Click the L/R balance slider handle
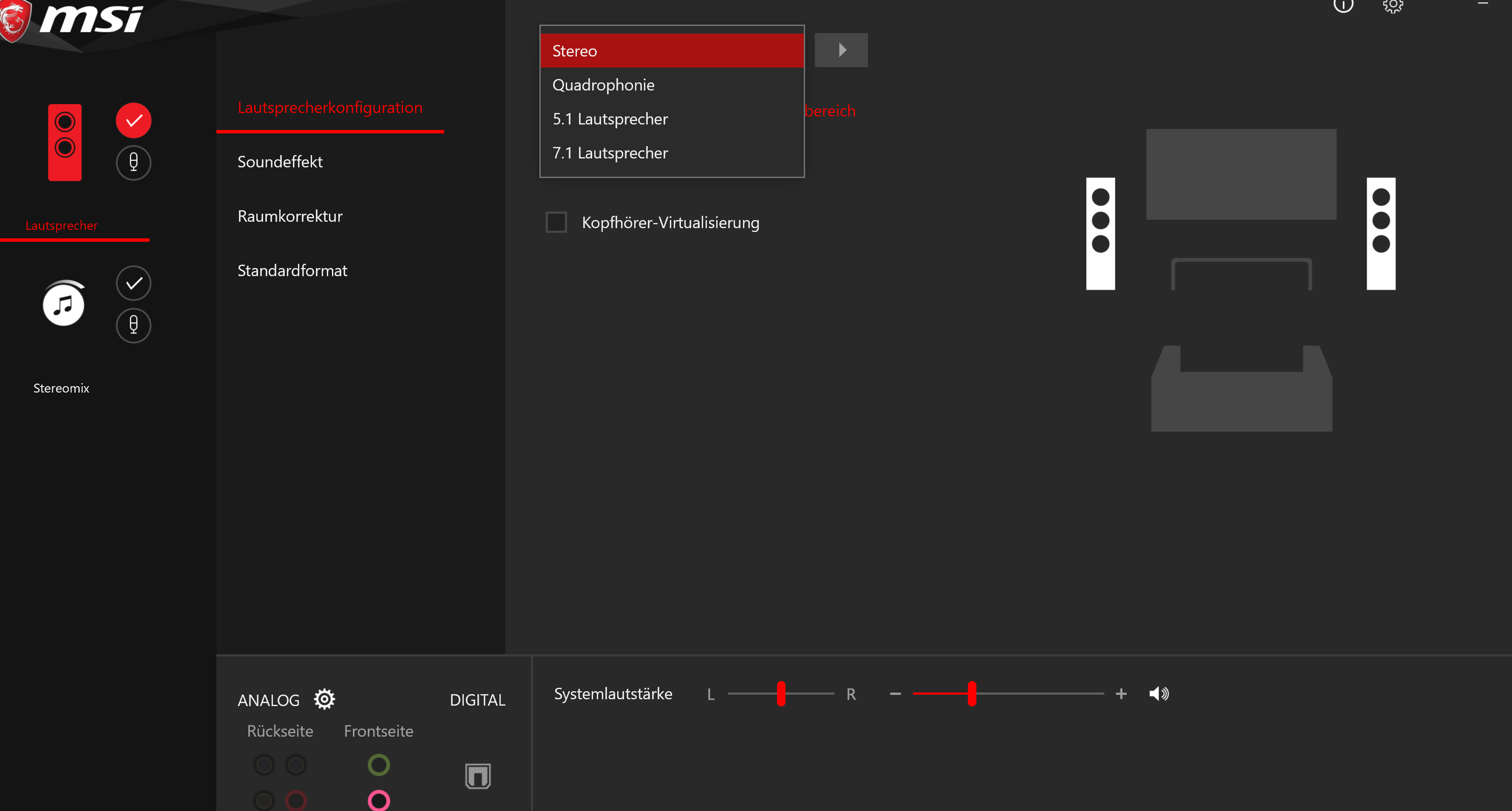1512x811 pixels. pos(780,694)
